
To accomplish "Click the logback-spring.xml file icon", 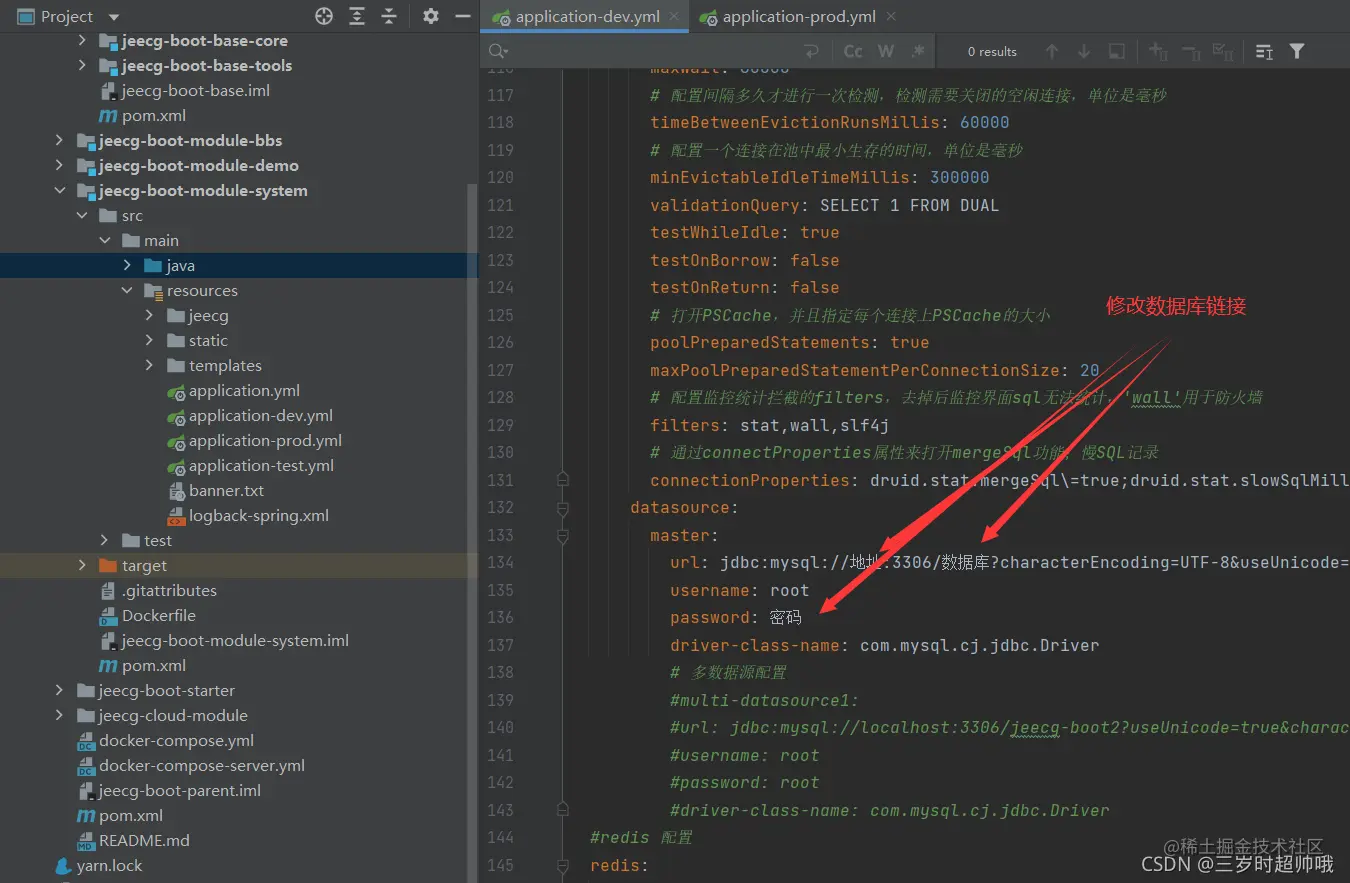I will click(x=176, y=516).
